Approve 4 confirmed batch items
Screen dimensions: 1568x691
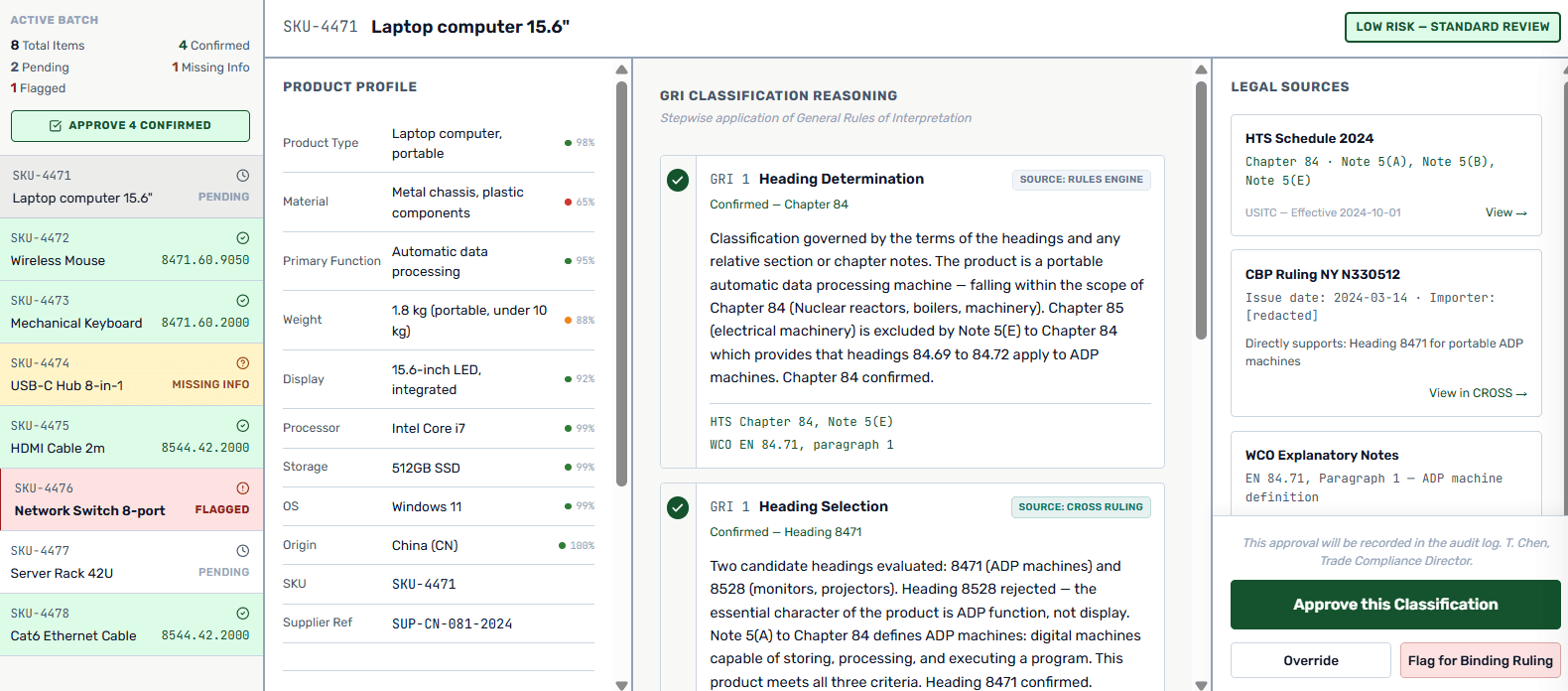click(130, 126)
